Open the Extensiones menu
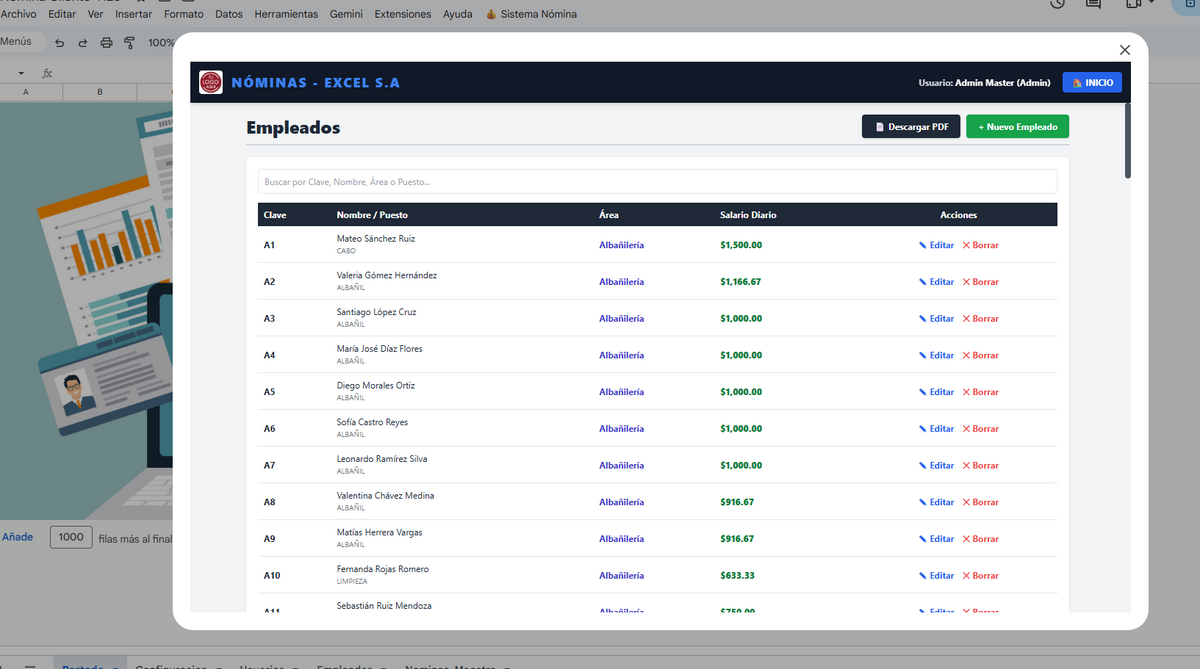The width and height of the screenshot is (1200, 669). click(x=403, y=14)
